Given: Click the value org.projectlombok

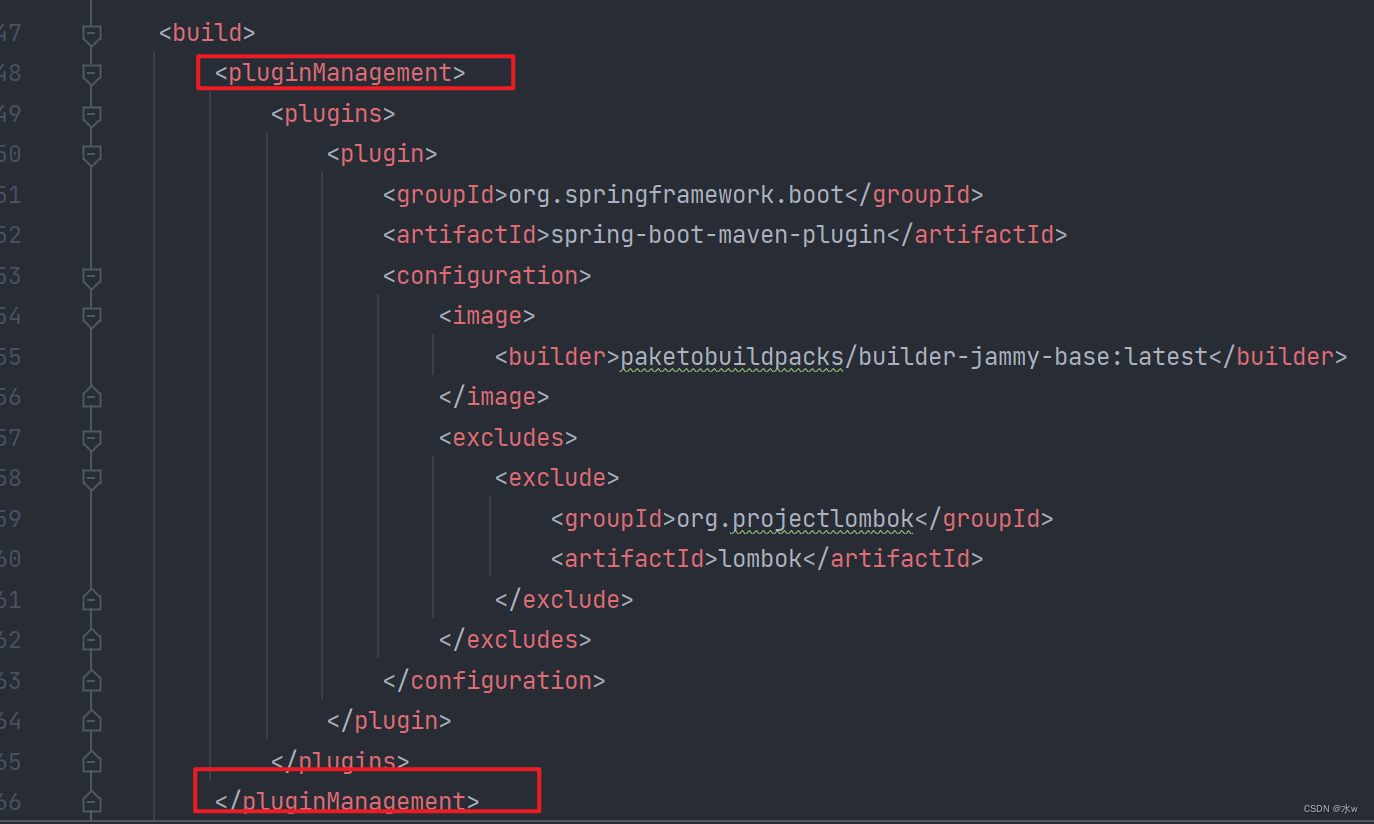Looking at the screenshot, I should [x=796, y=518].
